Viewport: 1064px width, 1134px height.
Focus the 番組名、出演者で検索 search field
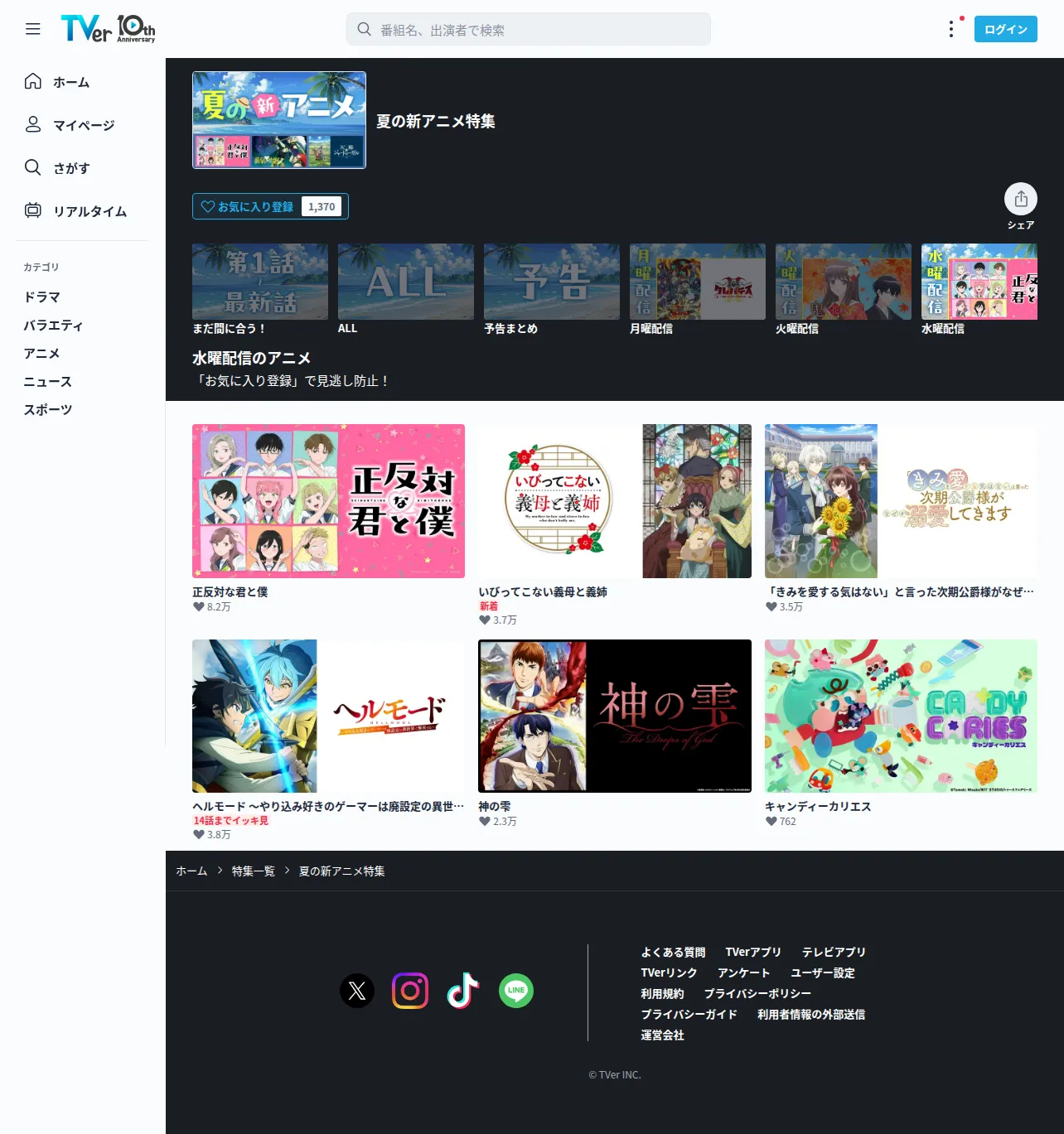coord(529,29)
